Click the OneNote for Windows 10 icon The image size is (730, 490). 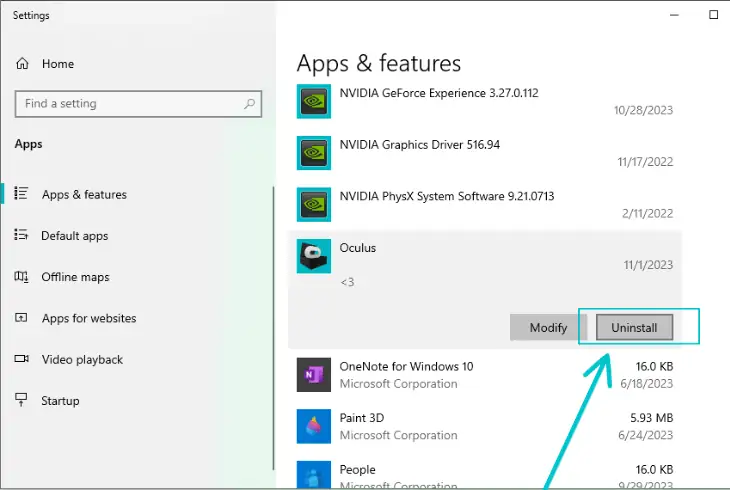click(314, 374)
